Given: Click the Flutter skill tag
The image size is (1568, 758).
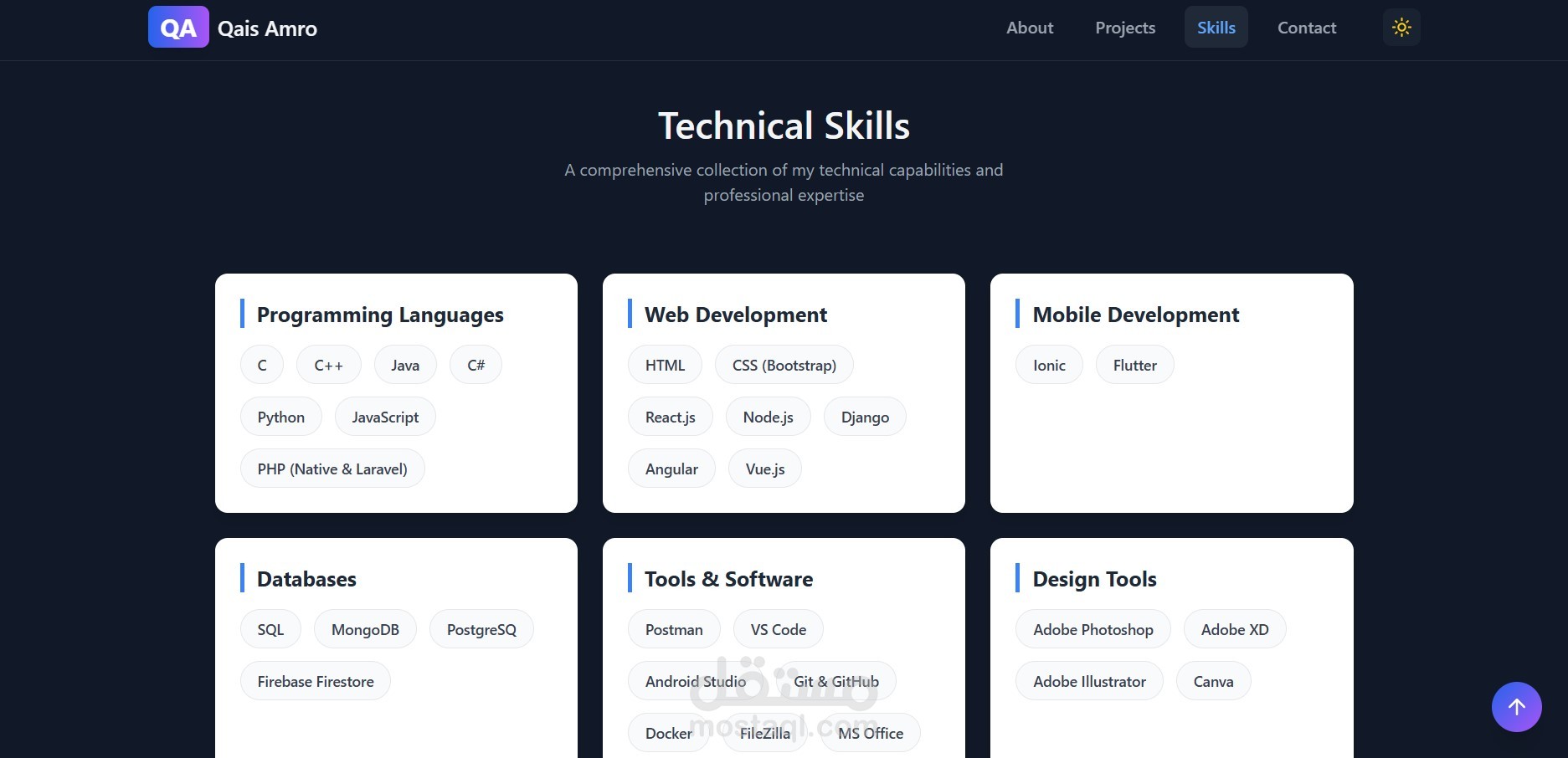Looking at the screenshot, I should point(1135,365).
